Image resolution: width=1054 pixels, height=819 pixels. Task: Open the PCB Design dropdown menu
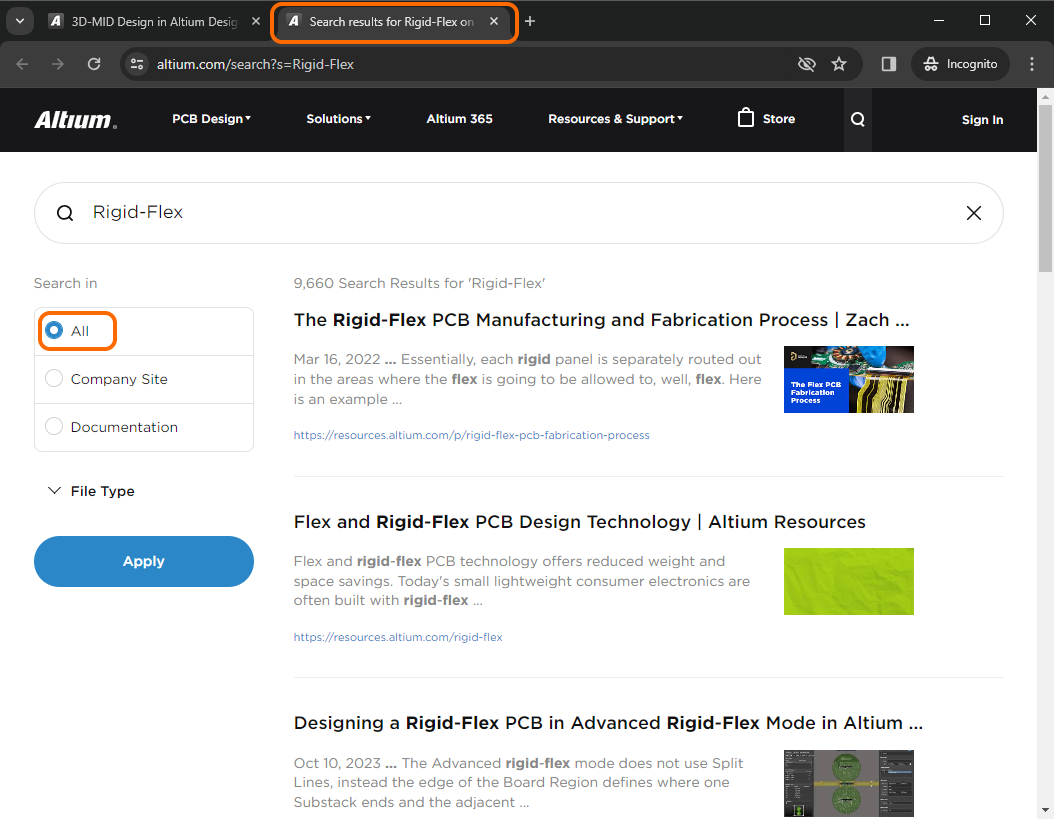(x=211, y=119)
